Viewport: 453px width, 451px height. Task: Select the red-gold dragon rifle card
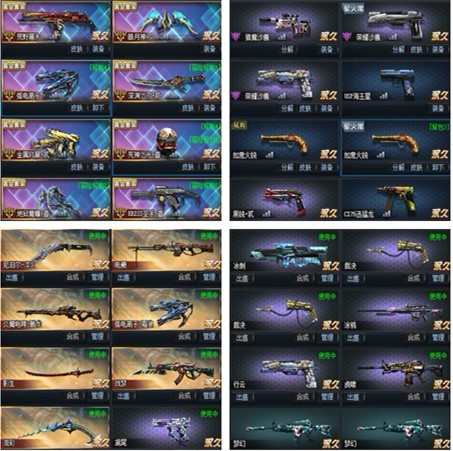click(56, 22)
